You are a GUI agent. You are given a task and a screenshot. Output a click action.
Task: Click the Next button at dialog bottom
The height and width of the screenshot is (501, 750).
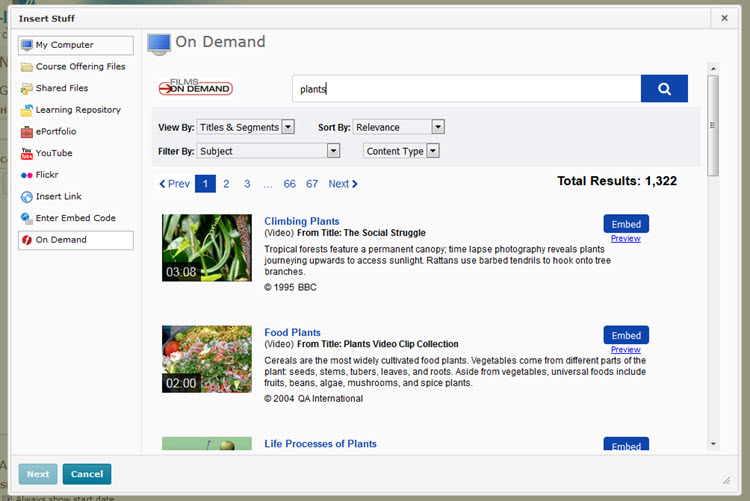38,474
